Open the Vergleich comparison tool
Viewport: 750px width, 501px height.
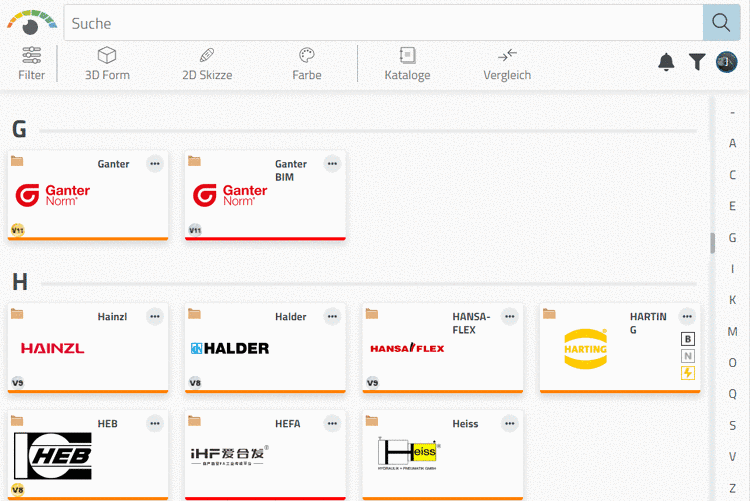pyautogui.click(x=507, y=64)
